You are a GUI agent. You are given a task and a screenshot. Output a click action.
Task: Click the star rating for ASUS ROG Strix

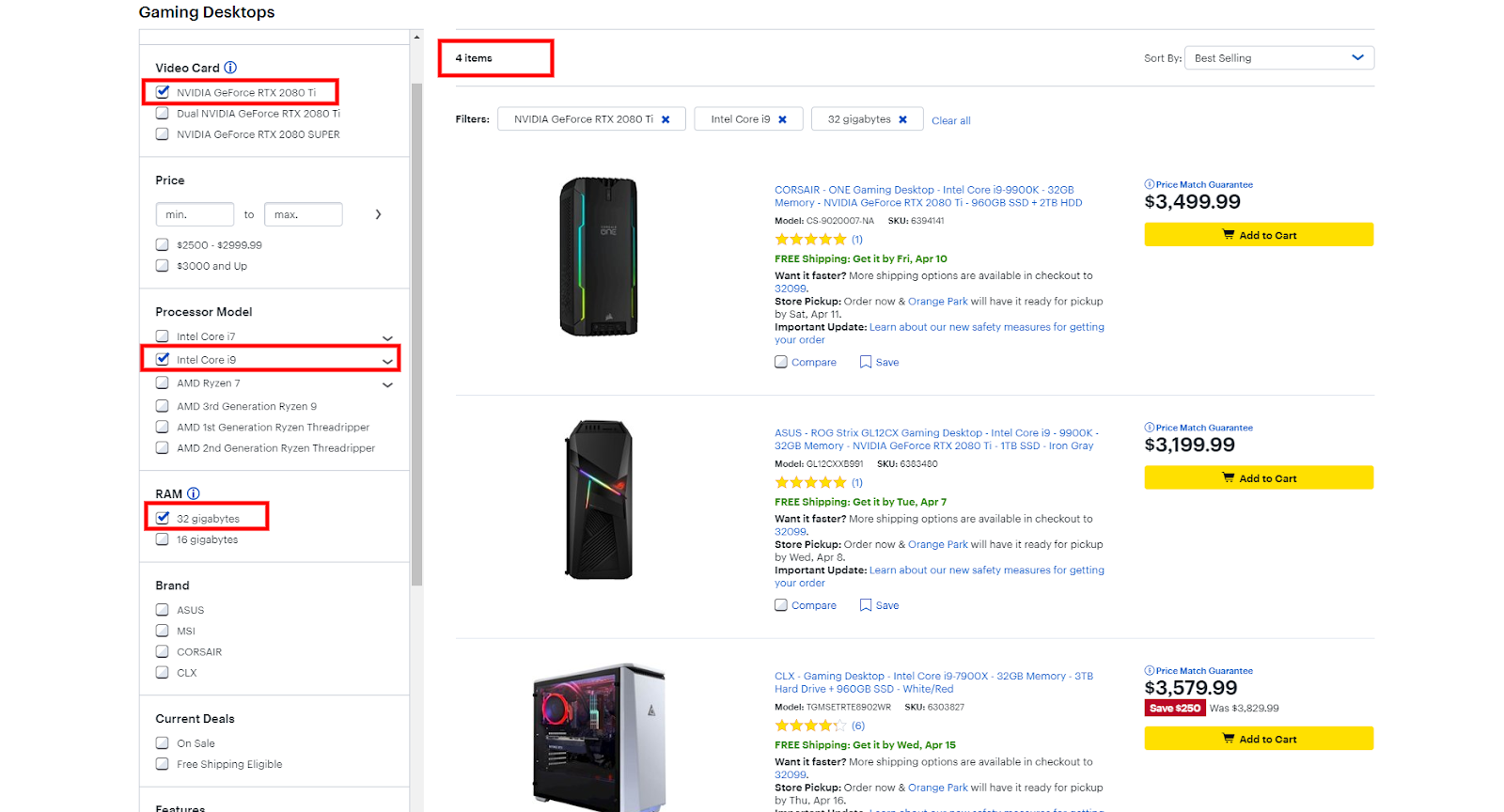click(x=810, y=482)
